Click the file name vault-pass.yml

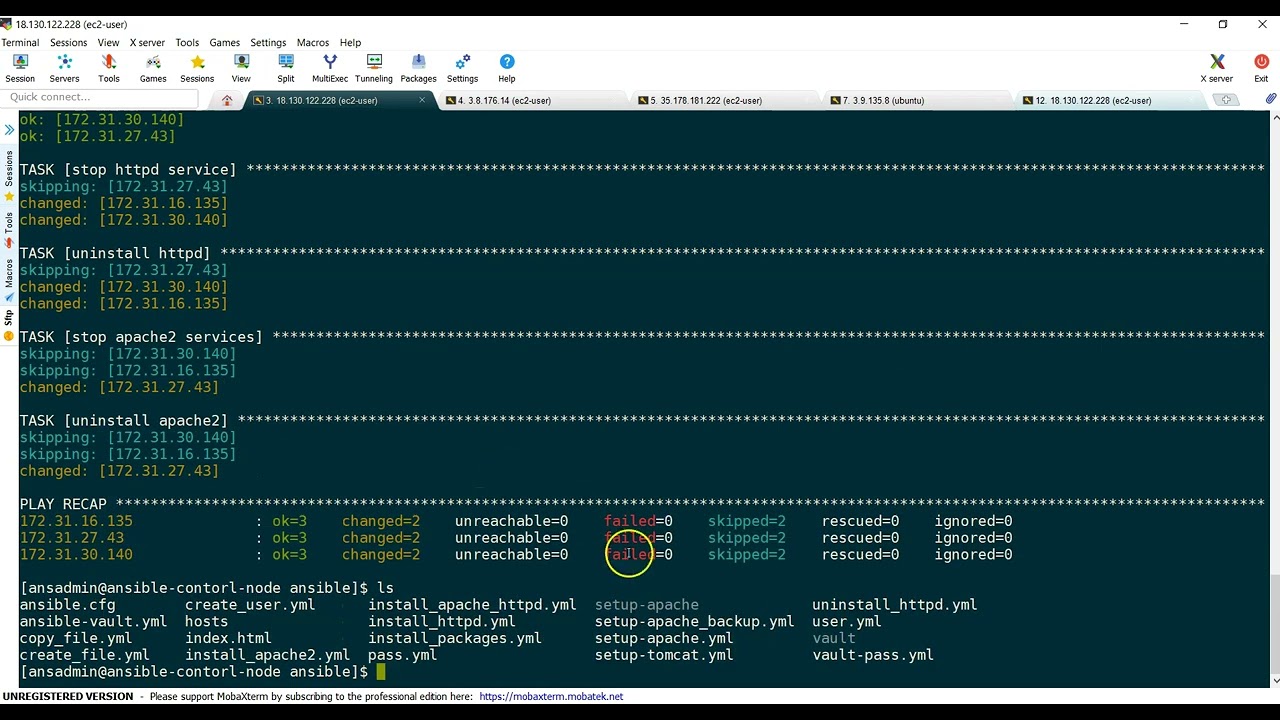[873, 655]
